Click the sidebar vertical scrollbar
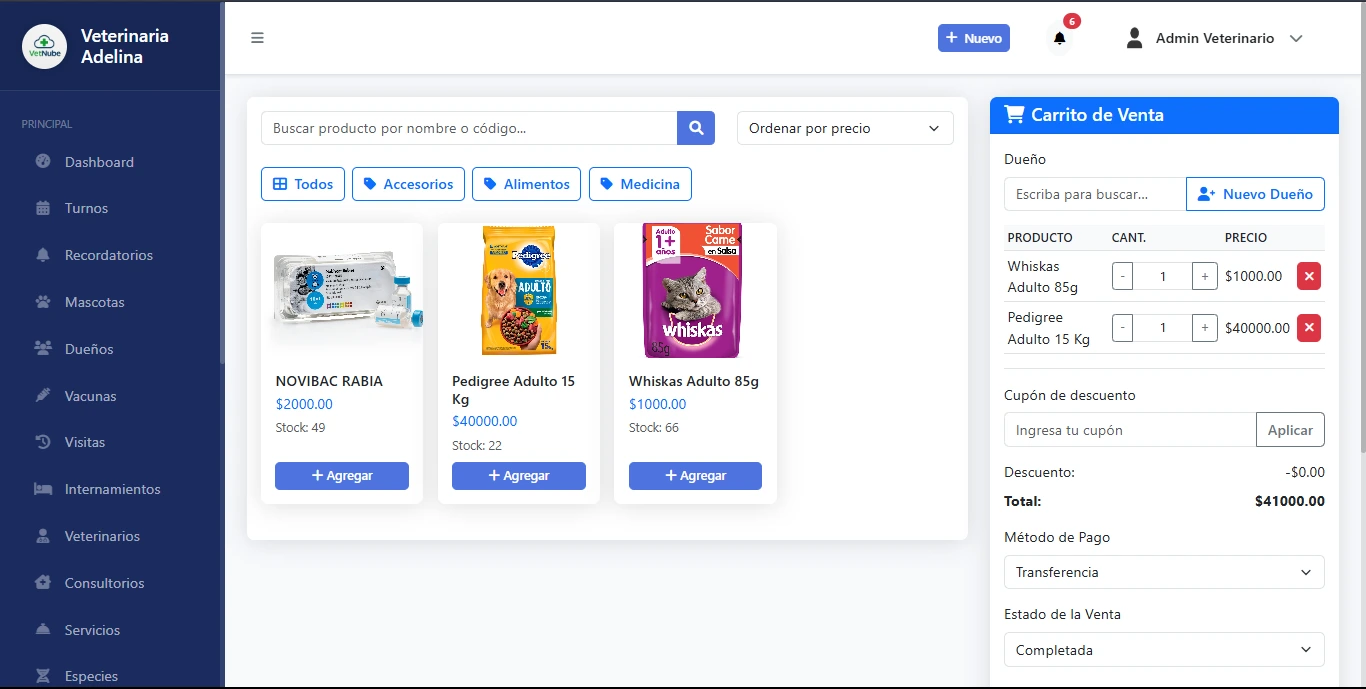This screenshot has height=689, width=1366. pyautogui.click(x=222, y=183)
